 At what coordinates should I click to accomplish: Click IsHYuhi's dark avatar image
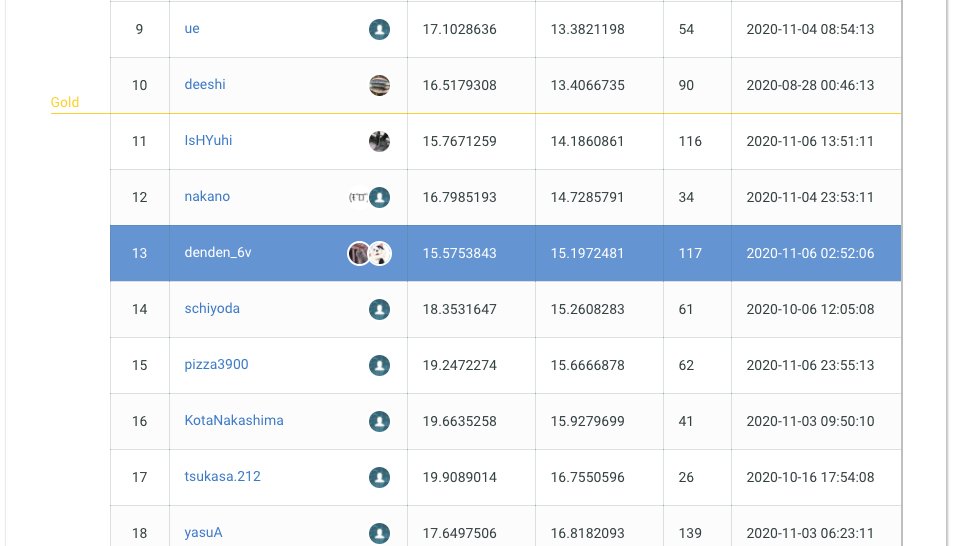click(379, 141)
